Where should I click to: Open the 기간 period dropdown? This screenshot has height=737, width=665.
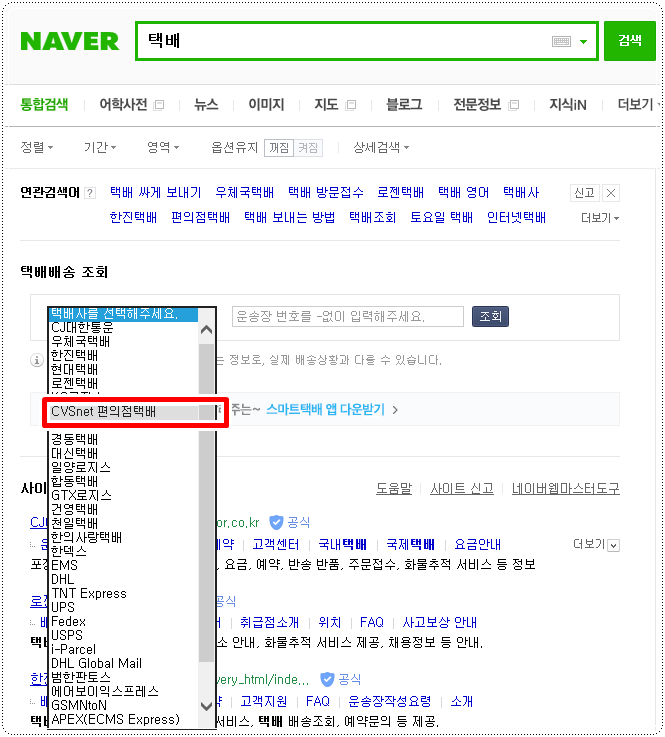pyautogui.click(x=100, y=148)
